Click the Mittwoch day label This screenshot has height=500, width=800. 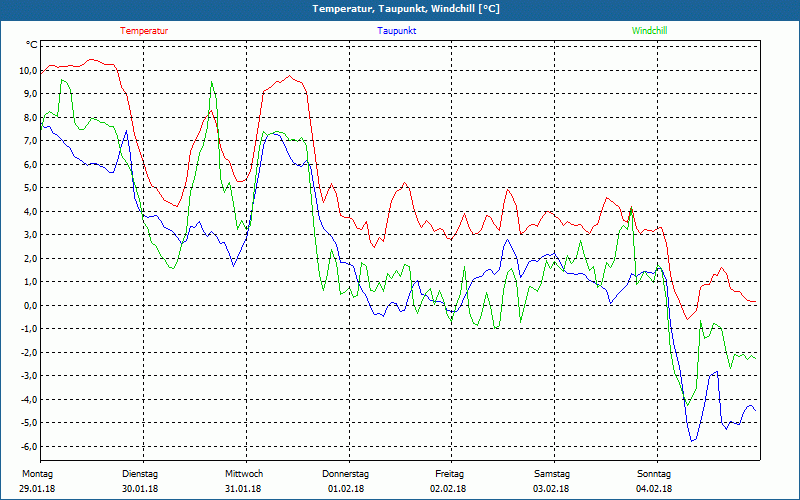pos(244,474)
